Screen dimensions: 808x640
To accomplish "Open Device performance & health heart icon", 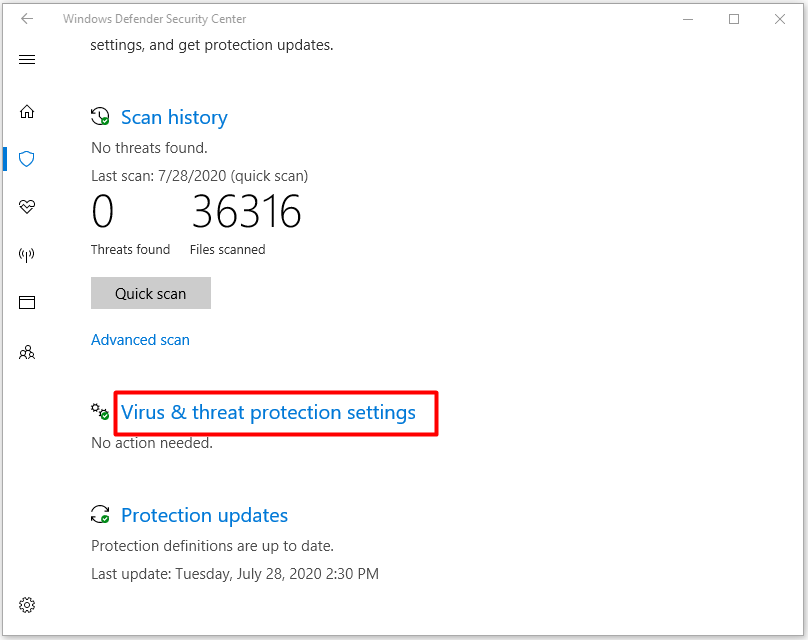I will click(27, 207).
